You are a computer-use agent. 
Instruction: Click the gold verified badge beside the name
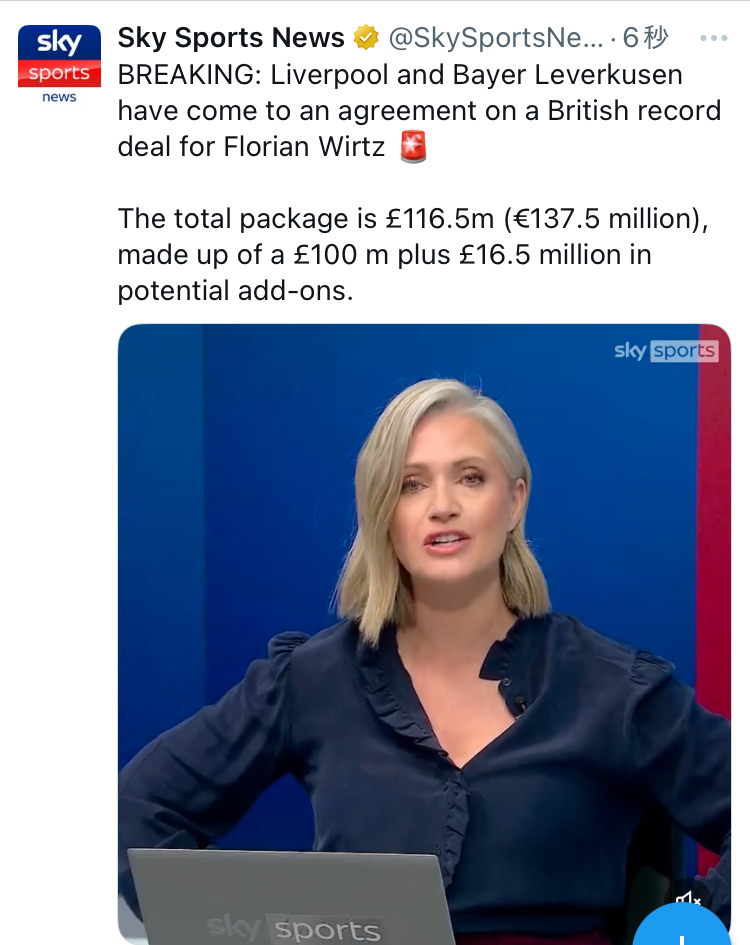[x=366, y=38]
